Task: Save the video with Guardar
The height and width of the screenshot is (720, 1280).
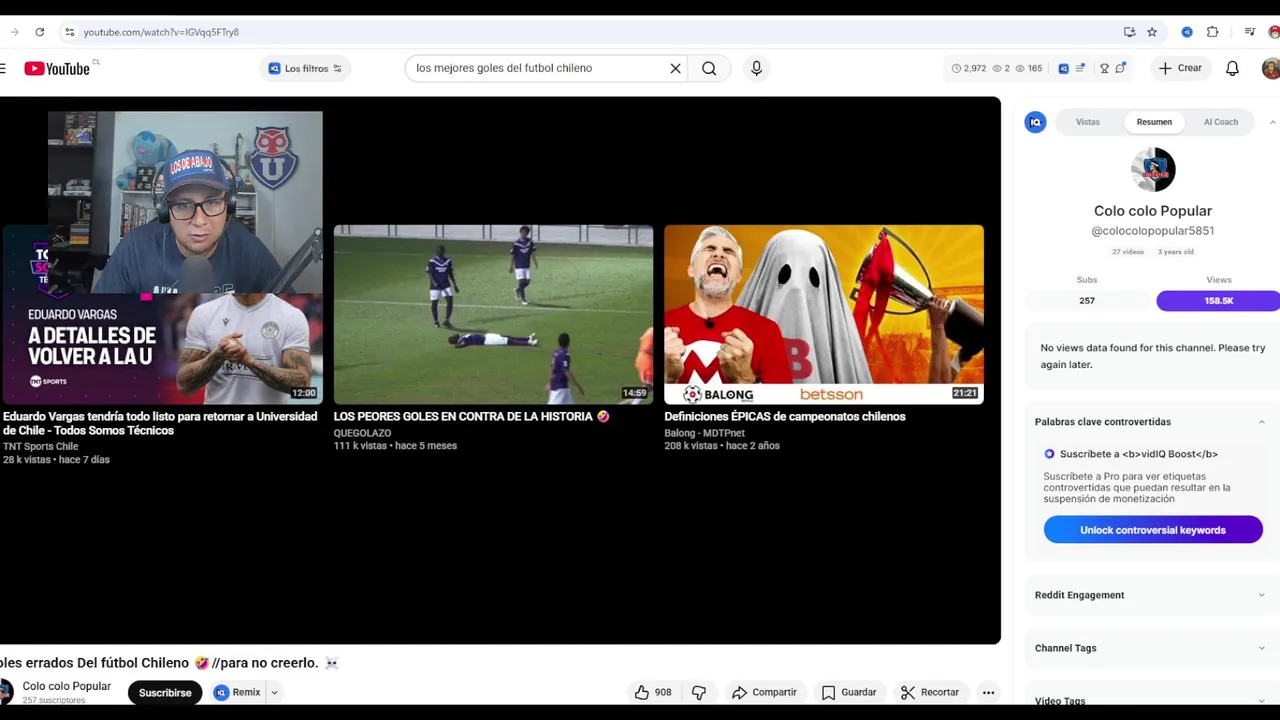Action: [849, 692]
